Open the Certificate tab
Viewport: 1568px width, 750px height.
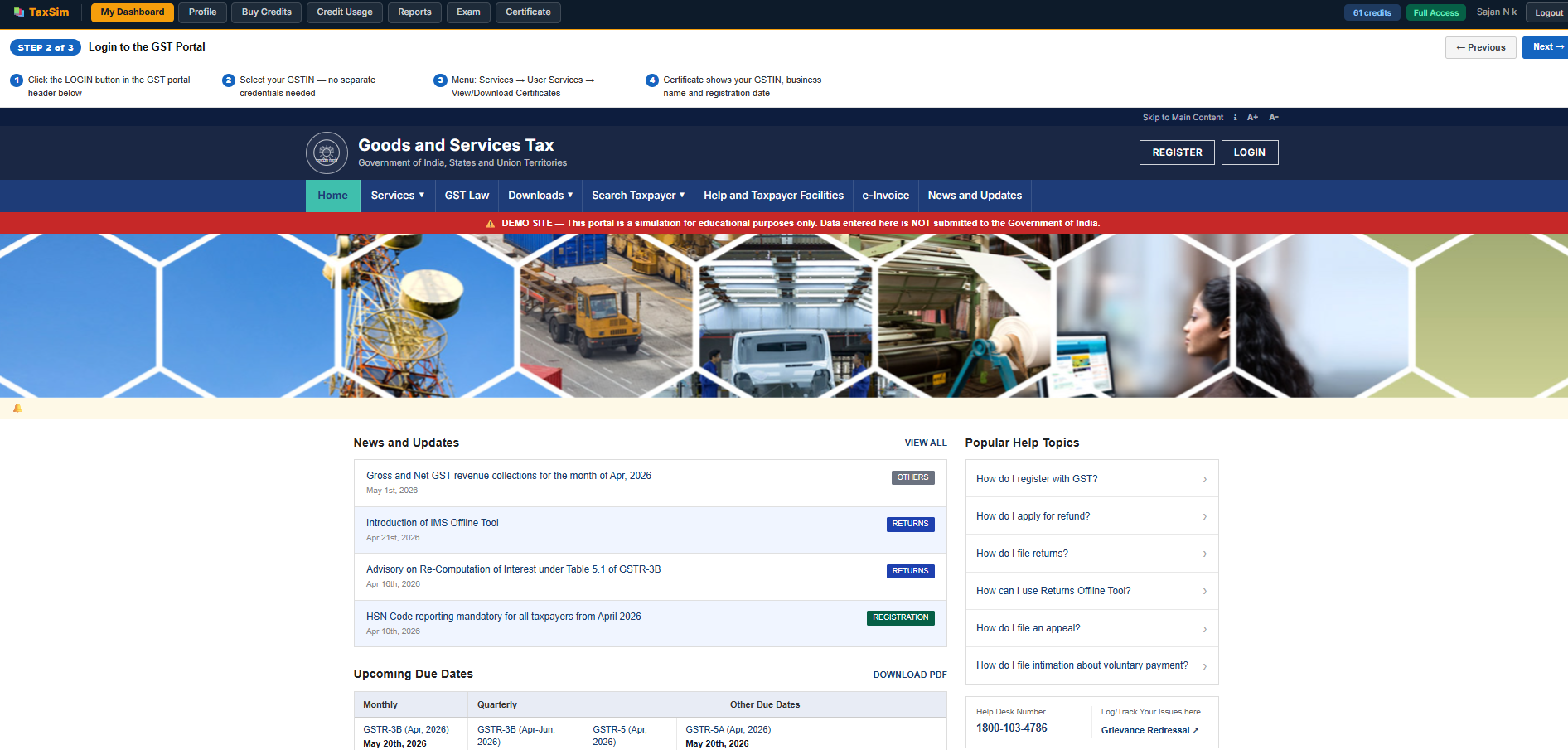click(x=528, y=12)
